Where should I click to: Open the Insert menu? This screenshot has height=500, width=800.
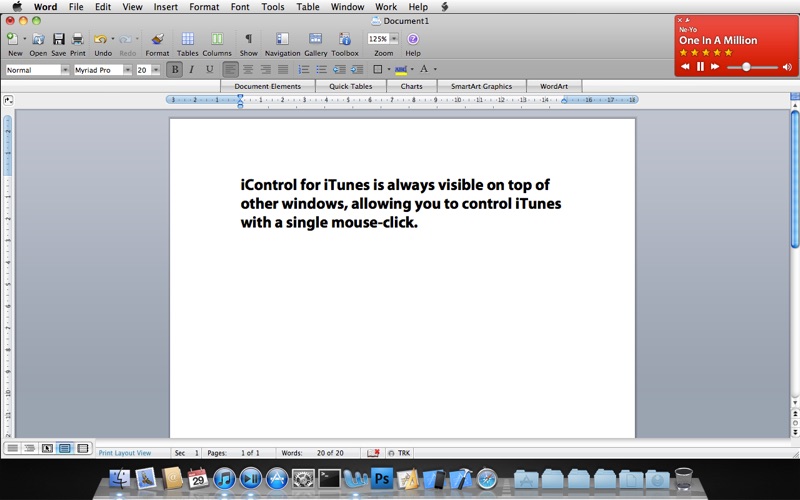point(165,7)
